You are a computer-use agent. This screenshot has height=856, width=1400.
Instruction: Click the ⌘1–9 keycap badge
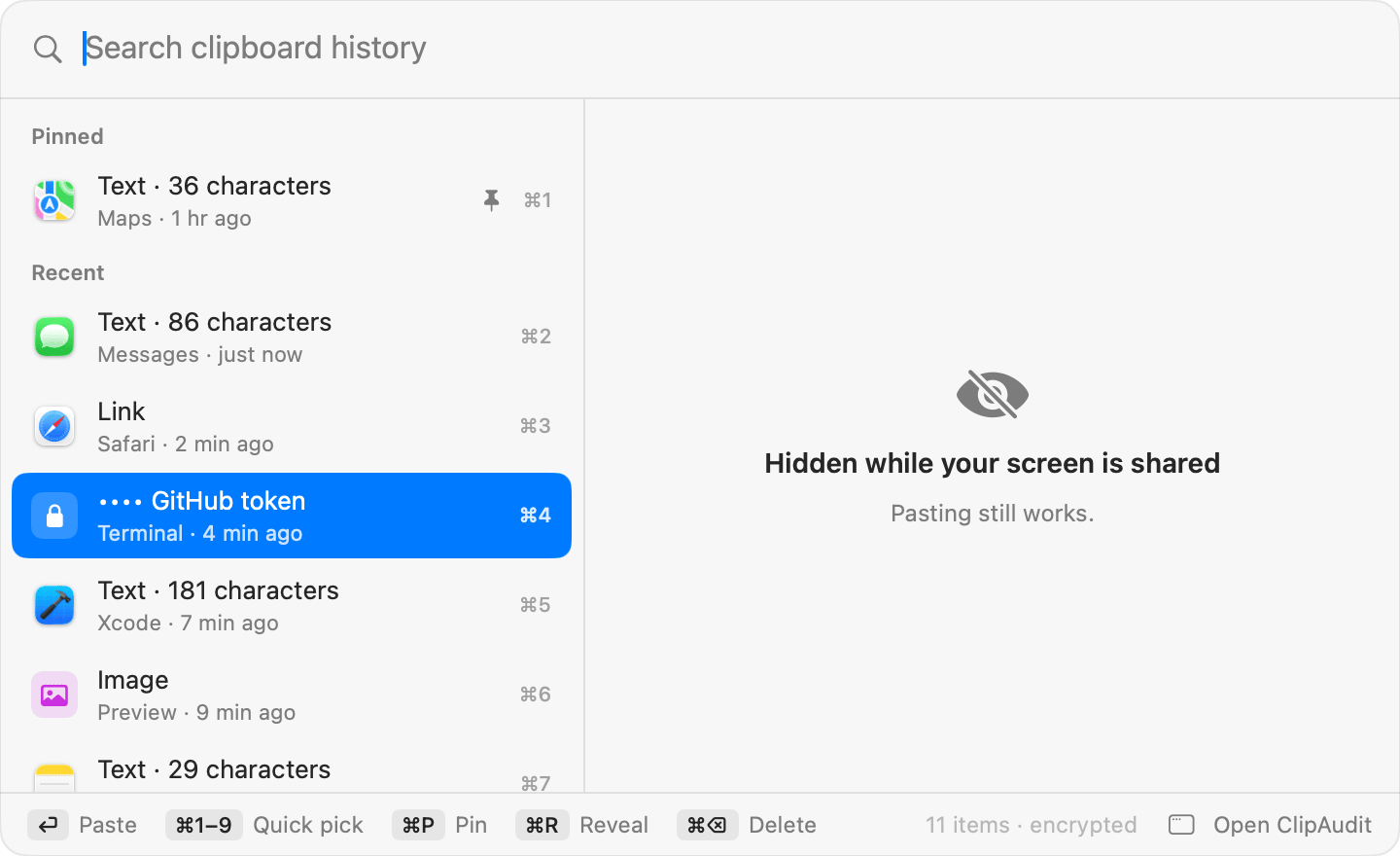204,825
